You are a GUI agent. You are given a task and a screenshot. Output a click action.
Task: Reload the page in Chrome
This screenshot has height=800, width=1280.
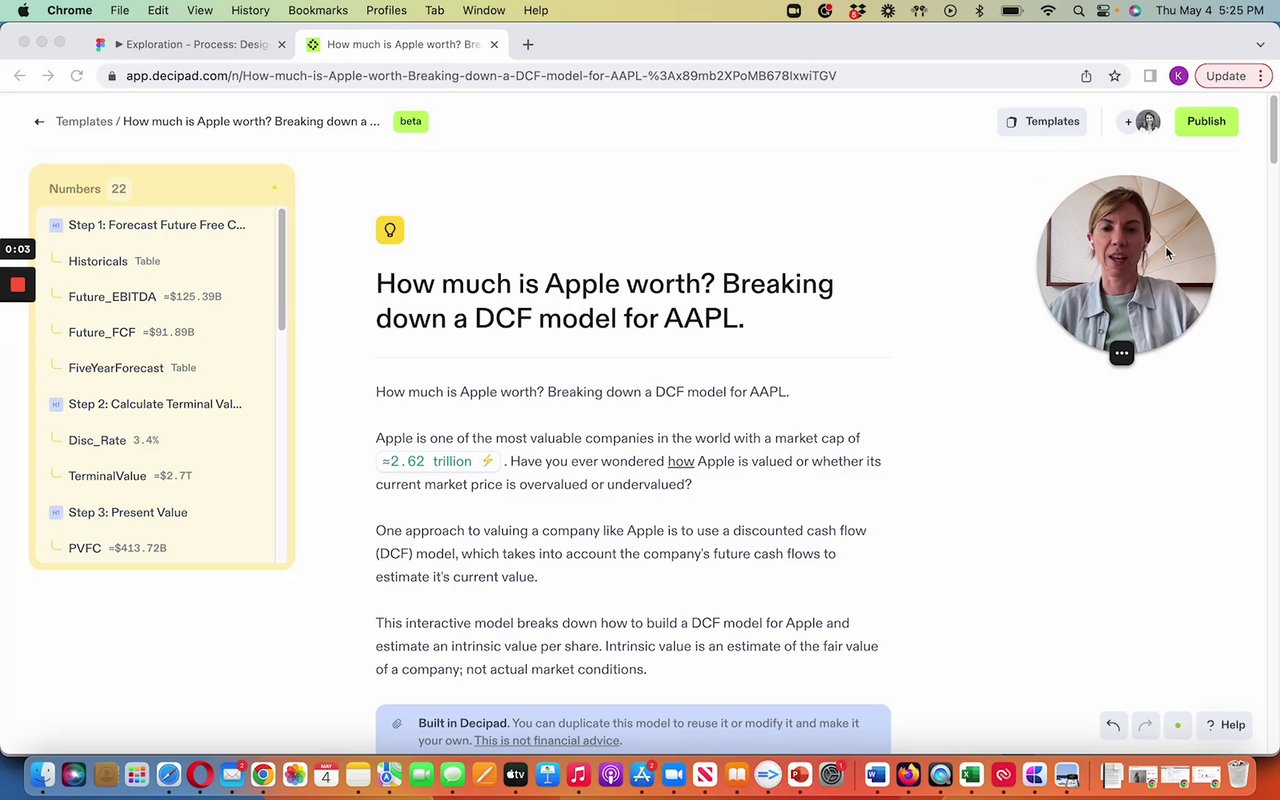click(76, 76)
